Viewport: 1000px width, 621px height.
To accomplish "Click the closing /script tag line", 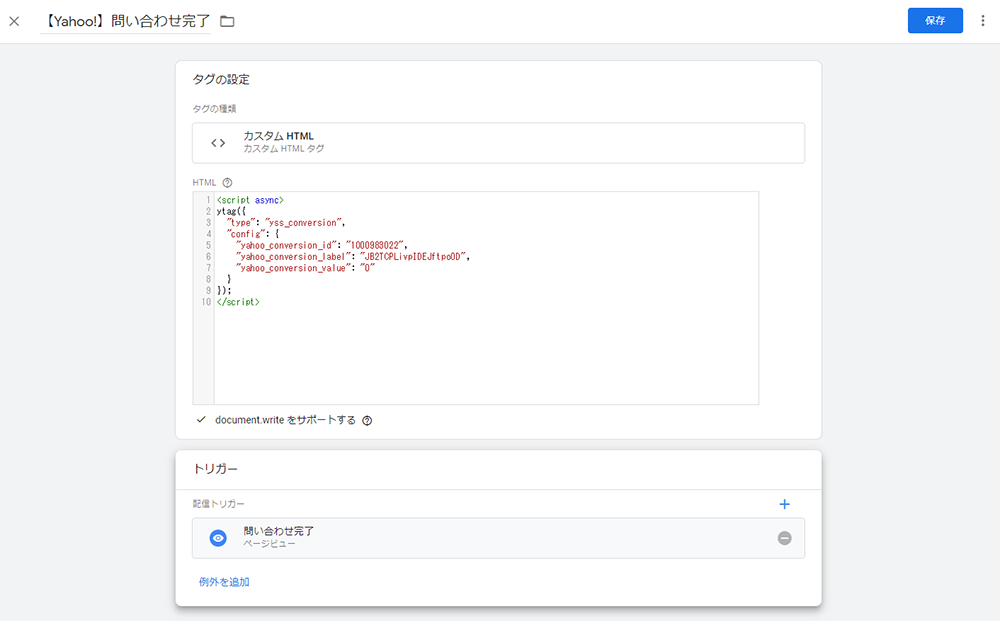I will click(x=238, y=302).
